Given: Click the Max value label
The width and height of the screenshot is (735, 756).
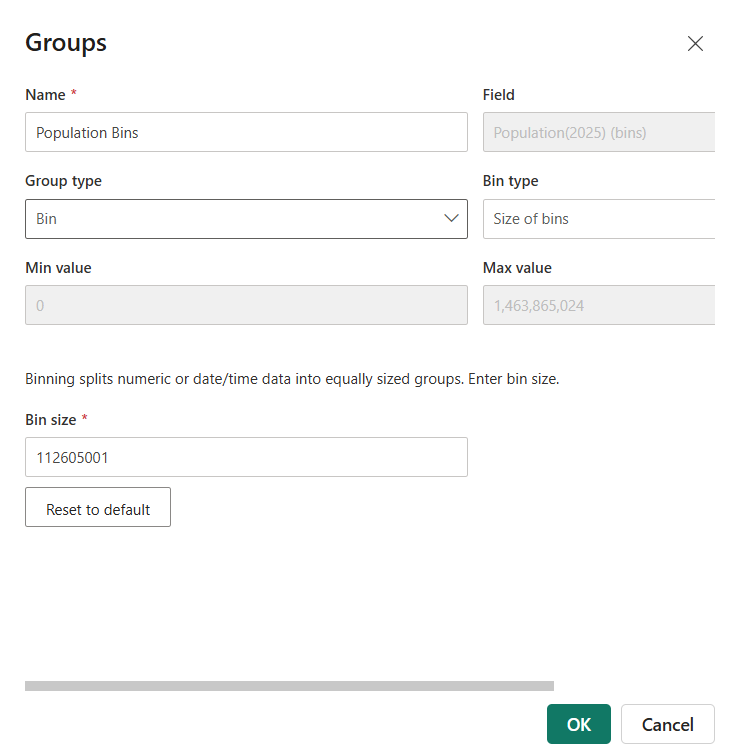Looking at the screenshot, I should (x=517, y=268).
